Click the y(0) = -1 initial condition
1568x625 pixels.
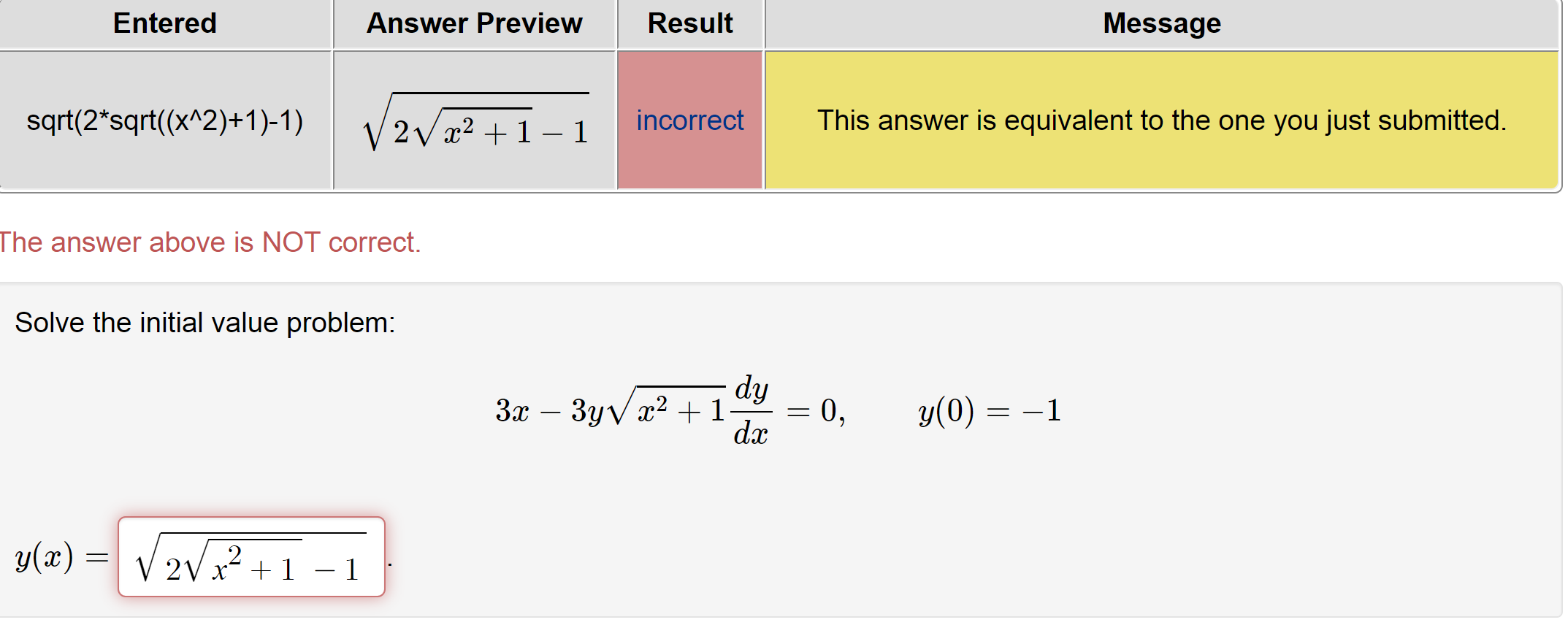tap(990, 410)
